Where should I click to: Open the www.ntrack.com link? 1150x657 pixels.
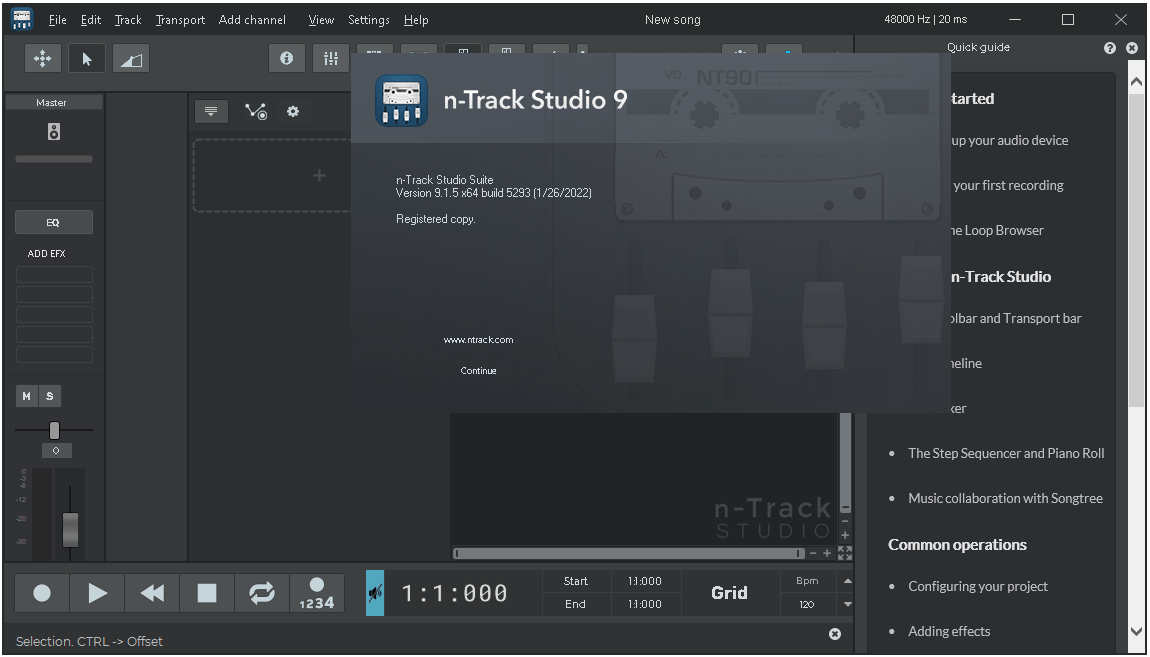pos(478,339)
